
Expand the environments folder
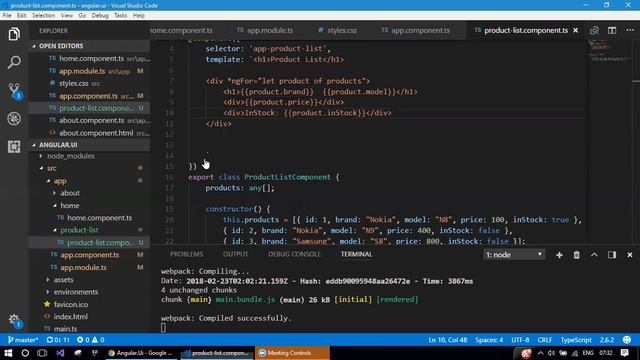[x=76, y=292]
